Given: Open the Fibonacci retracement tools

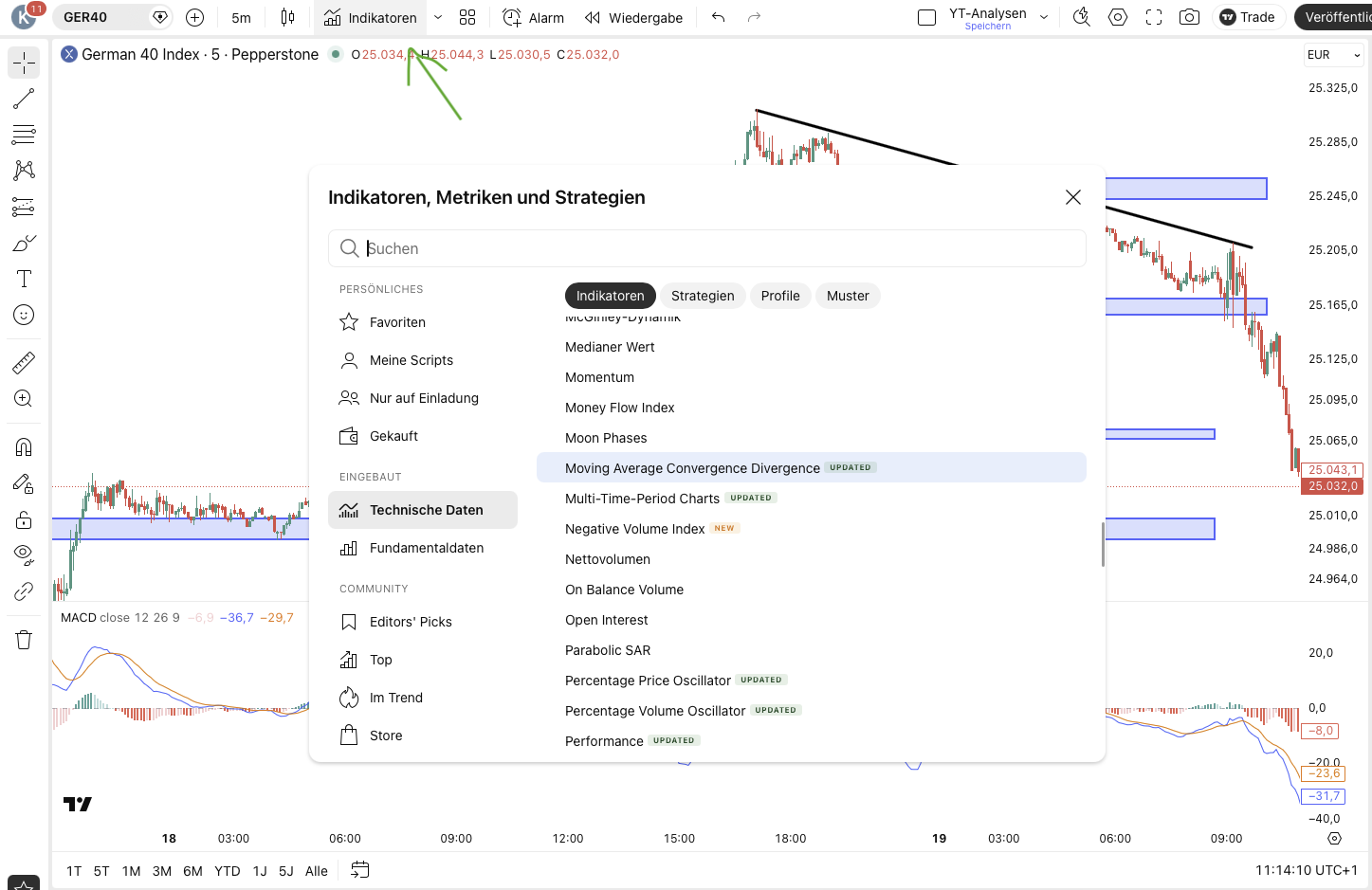Looking at the screenshot, I should pyautogui.click(x=24, y=135).
